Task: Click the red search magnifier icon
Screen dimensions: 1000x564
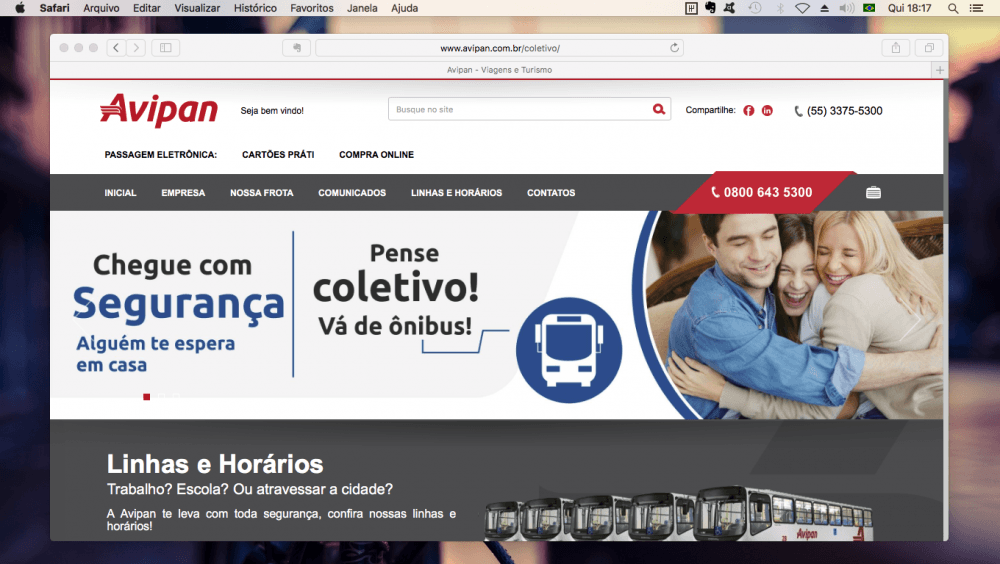Action: pos(659,109)
